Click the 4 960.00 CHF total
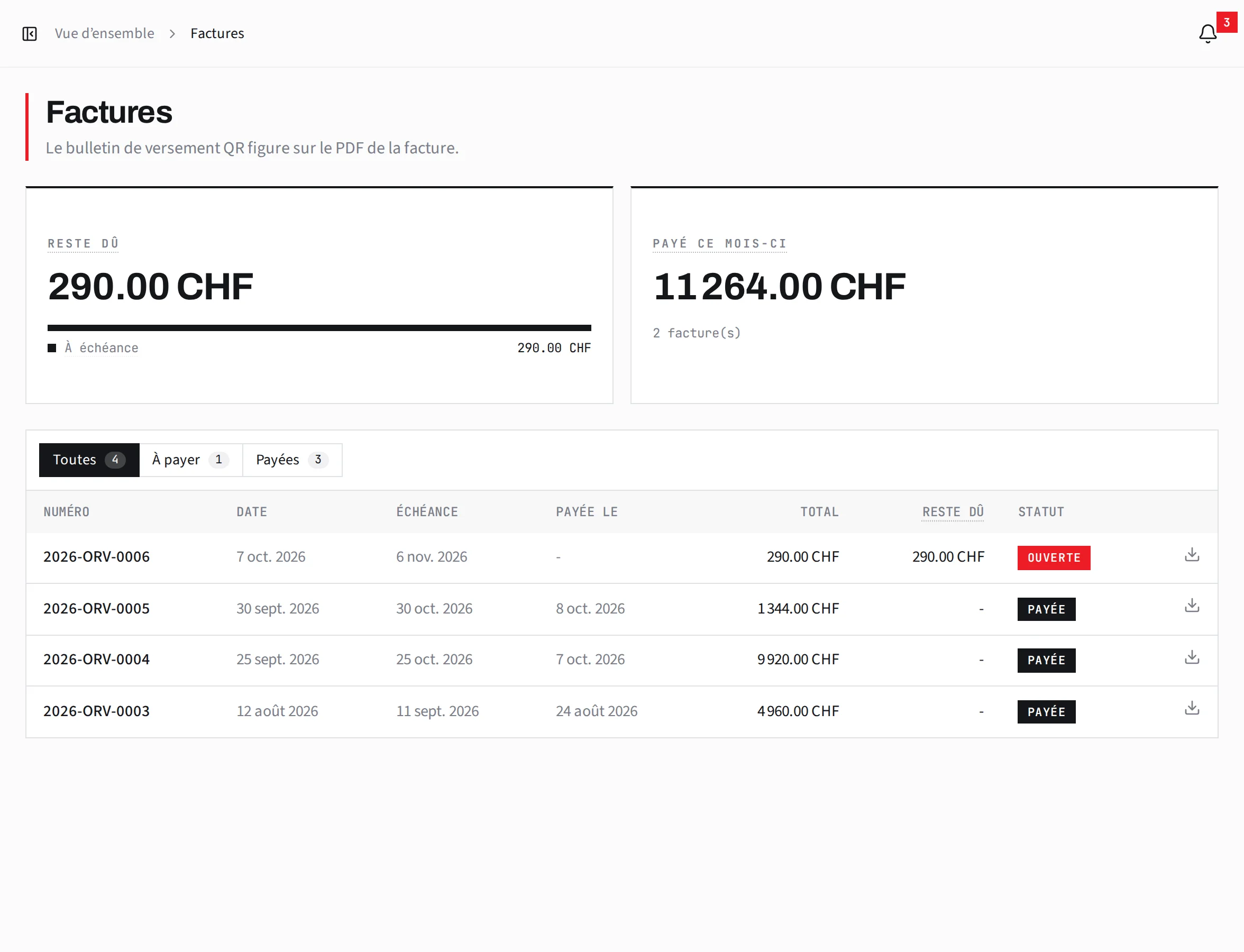The width and height of the screenshot is (1244, 952). (x=798, y=711)
